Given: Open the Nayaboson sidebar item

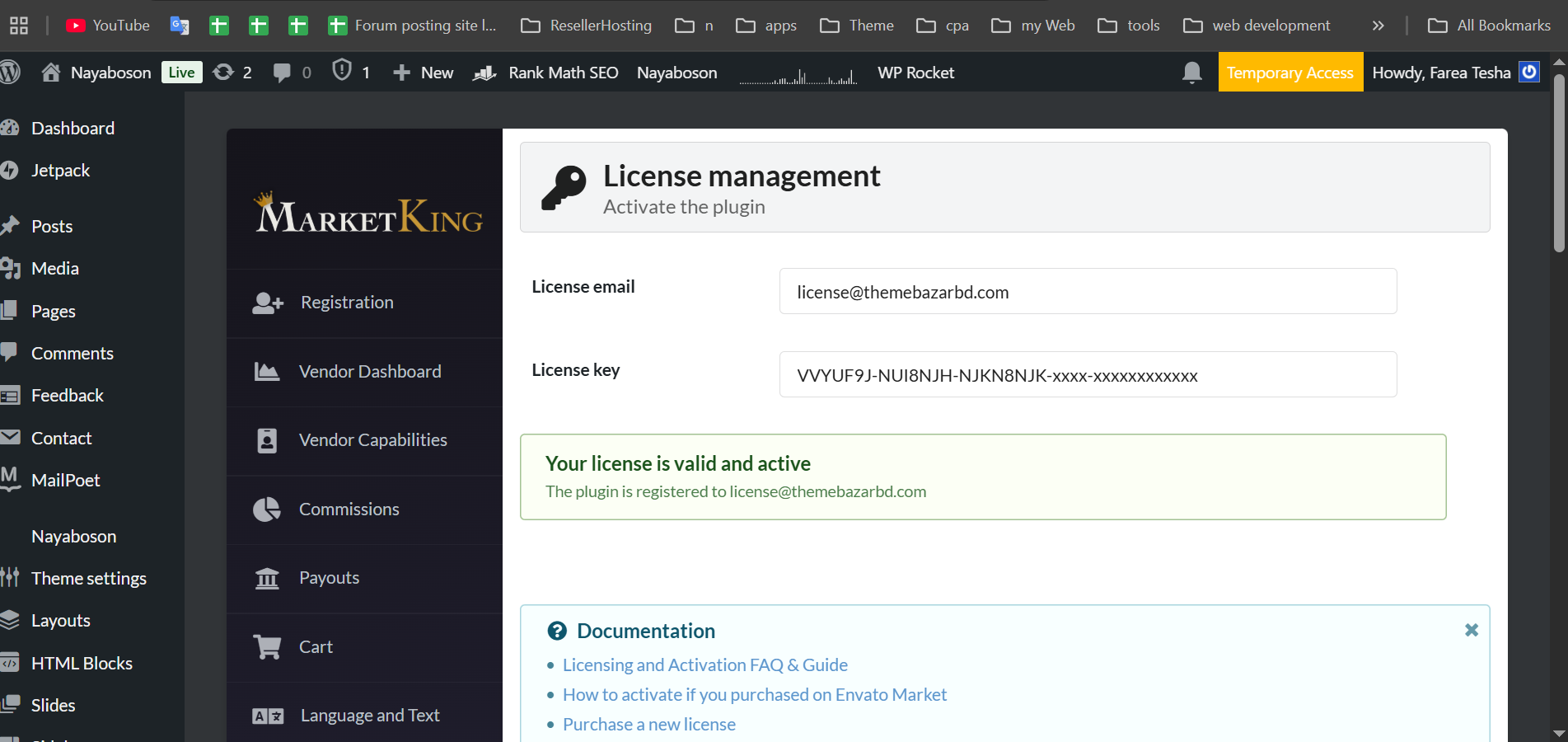Looking at the screenshot, I should [x=74, y=536].
